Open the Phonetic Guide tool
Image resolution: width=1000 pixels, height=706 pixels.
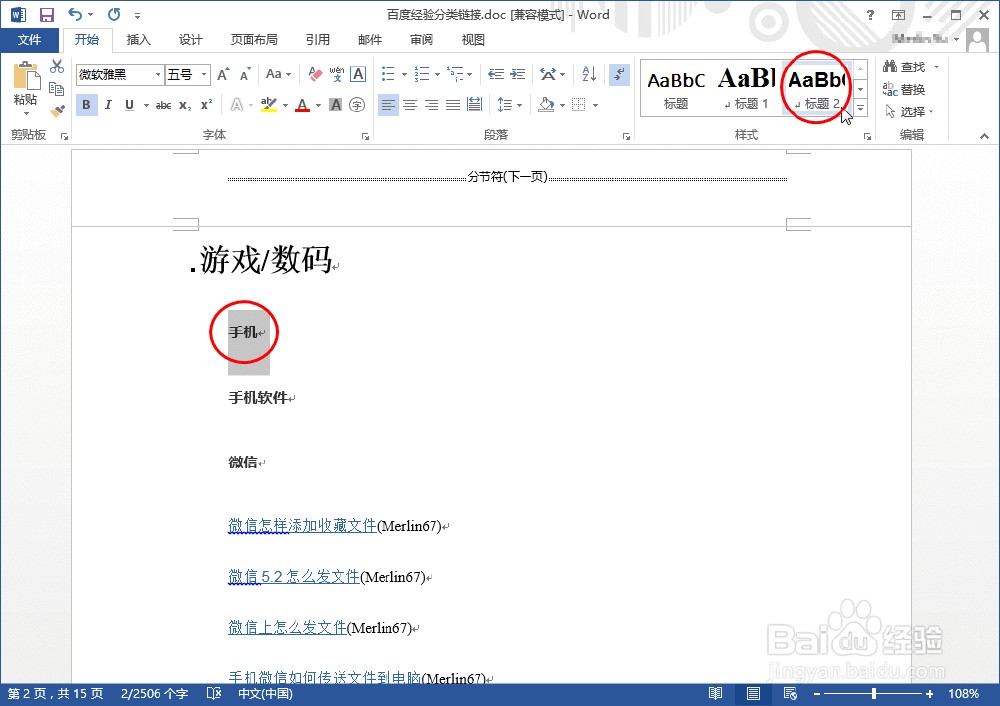coord(337,75)
